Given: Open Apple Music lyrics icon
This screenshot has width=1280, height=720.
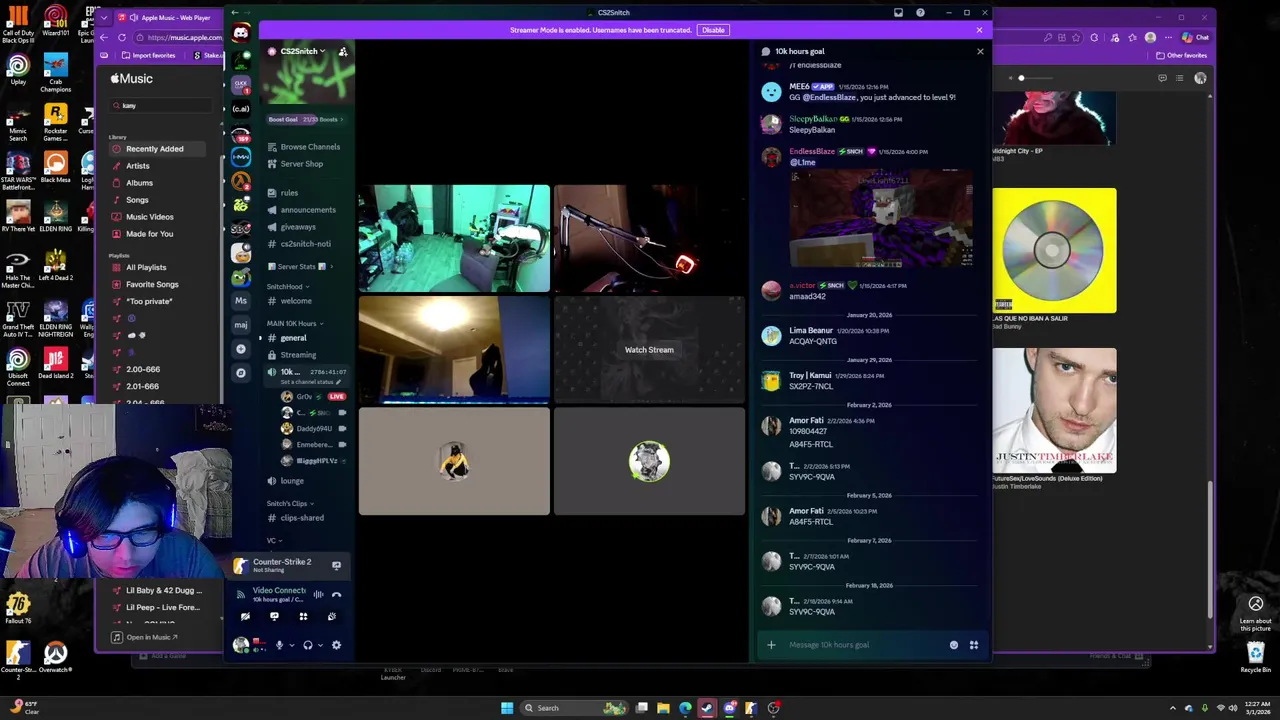Looking at the screenshot, I should pos(1162,78).
